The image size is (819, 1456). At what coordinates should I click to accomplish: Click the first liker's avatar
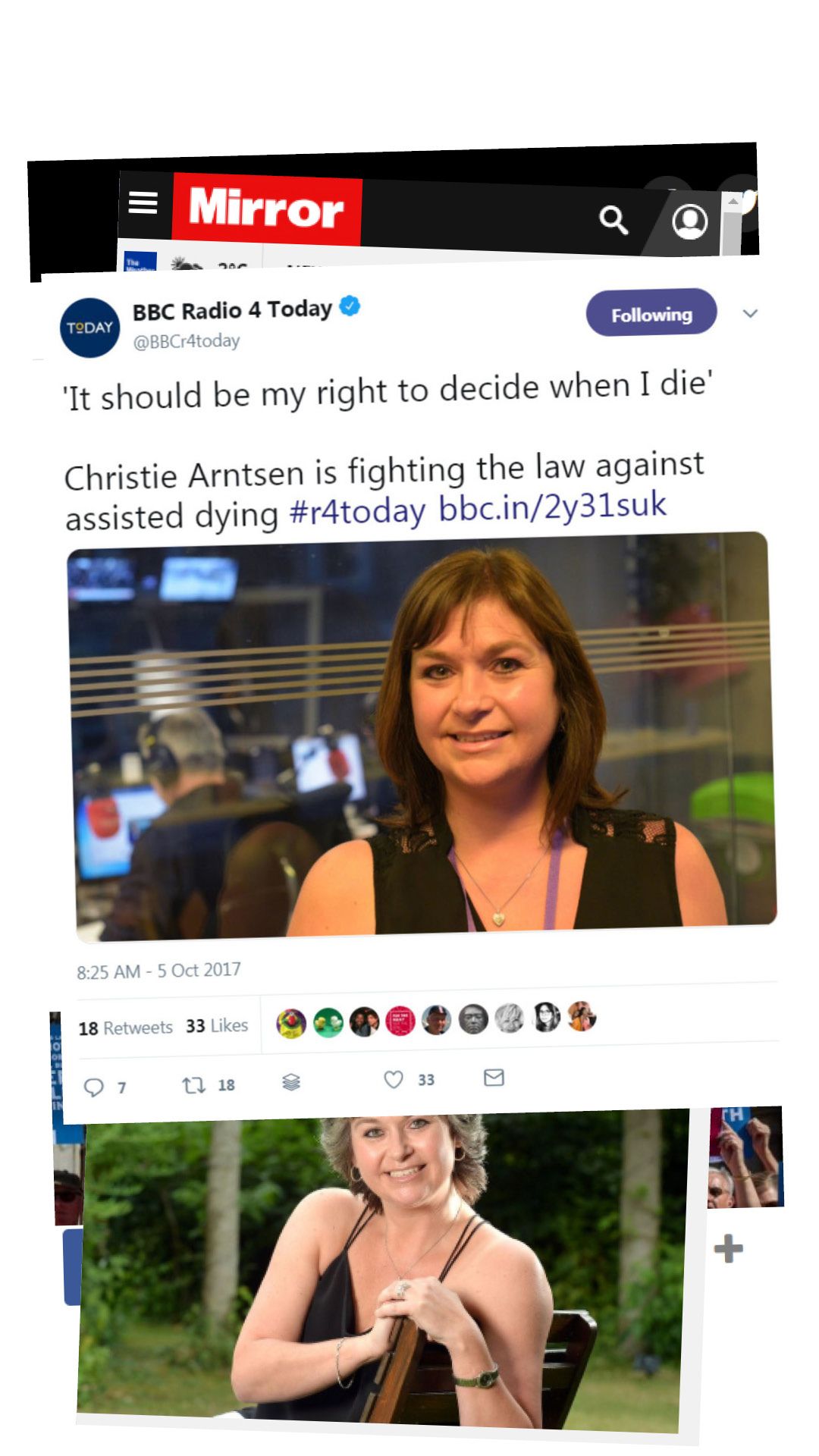pyautogui.click(x=291, y=1024)
